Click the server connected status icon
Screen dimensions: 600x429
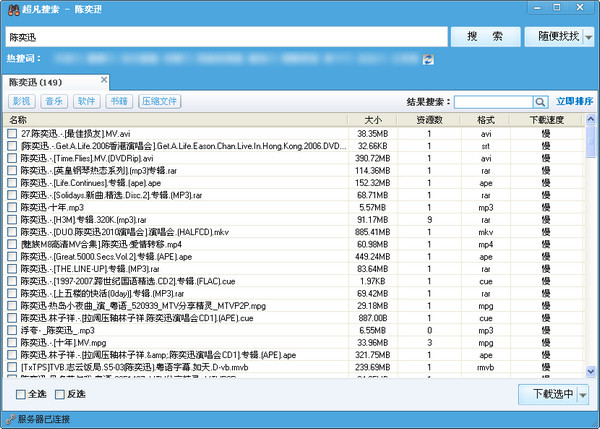(x=9, y=418)
